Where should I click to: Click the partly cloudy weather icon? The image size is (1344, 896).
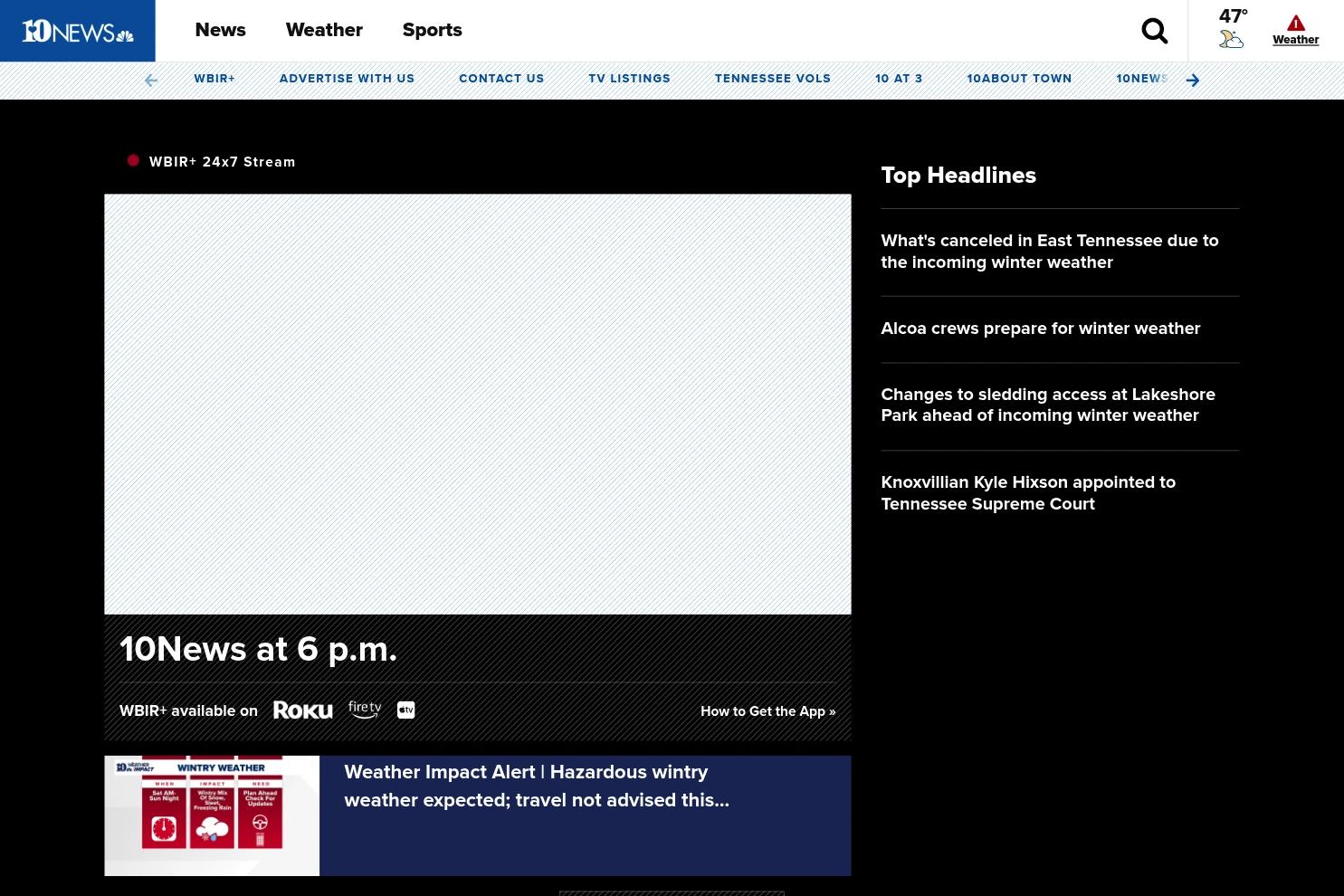[x=1231, y=39]
